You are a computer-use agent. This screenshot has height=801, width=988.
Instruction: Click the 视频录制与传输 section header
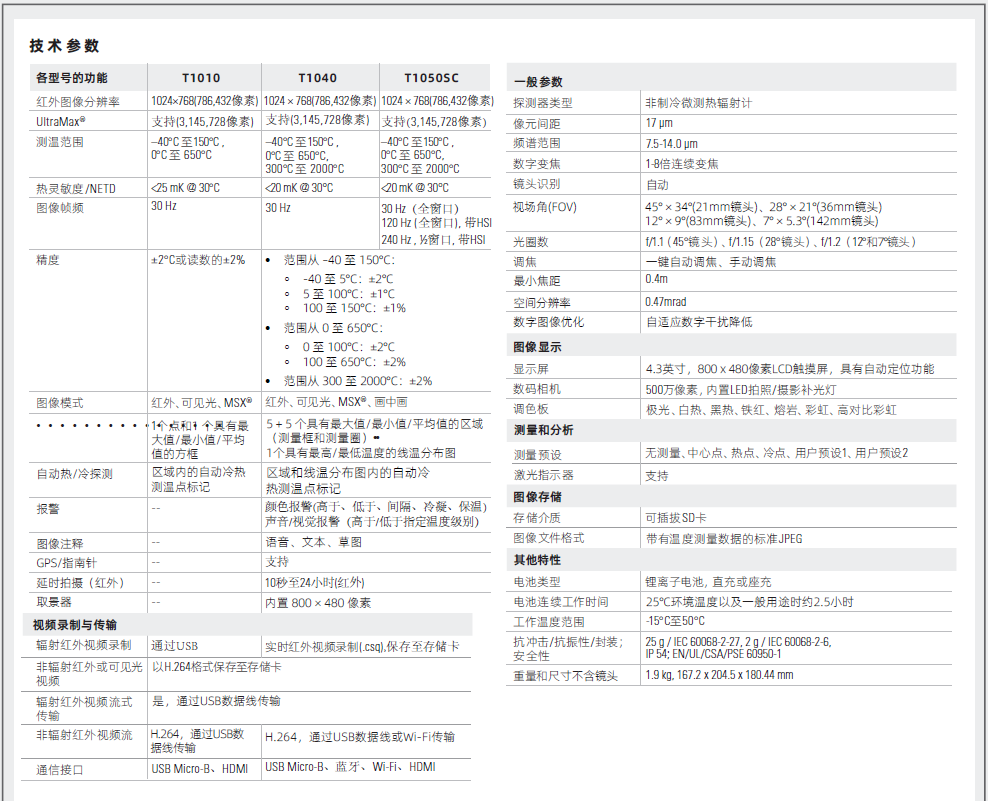click(x=75, y=625)
